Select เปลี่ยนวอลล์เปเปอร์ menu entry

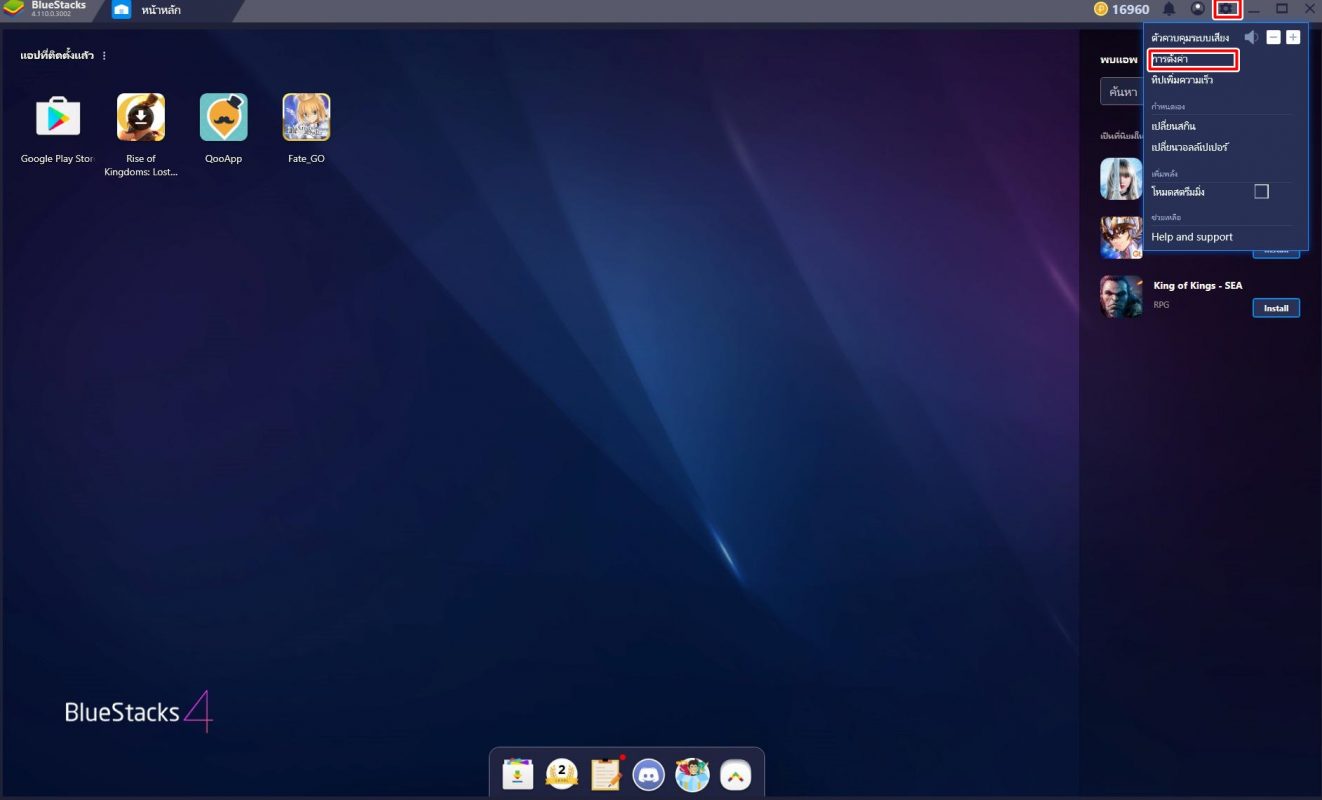[x=1190, y=148]
